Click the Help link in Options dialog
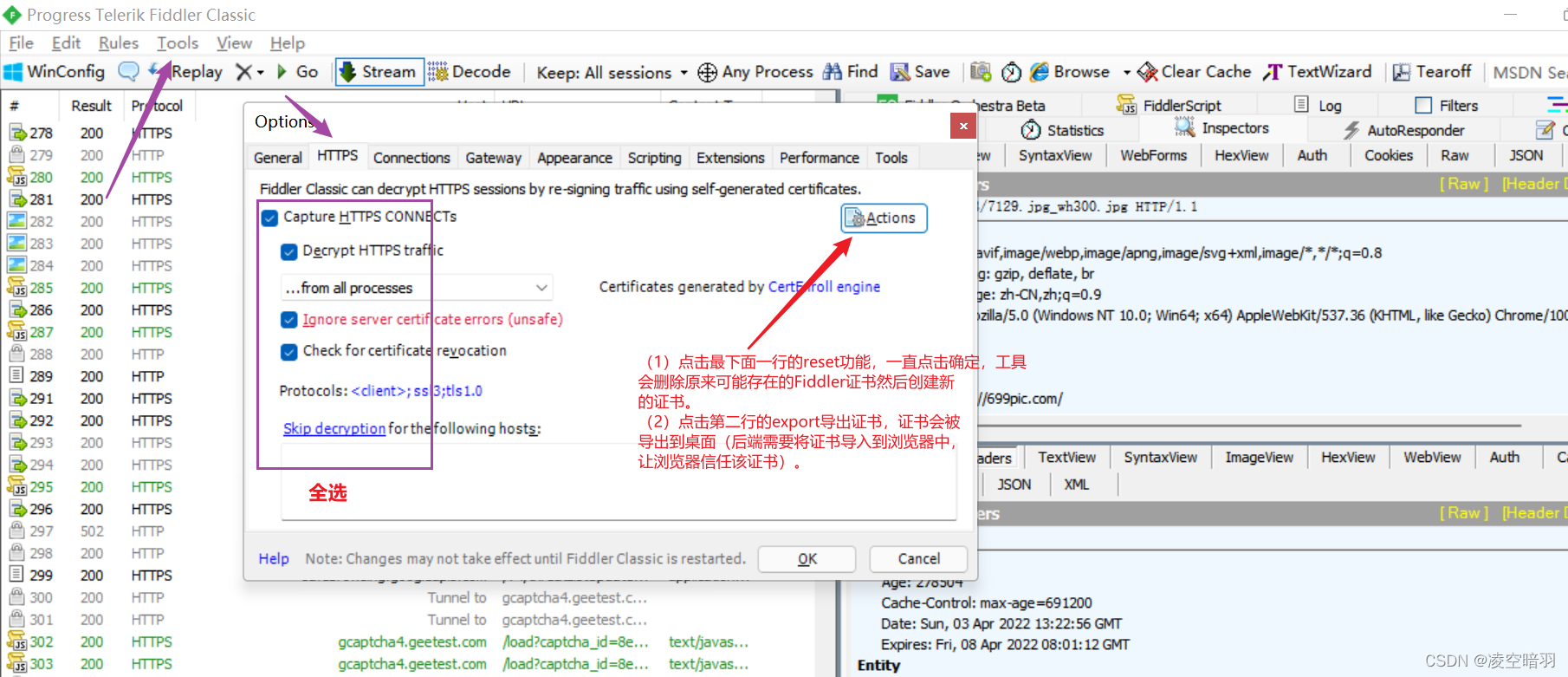This screenshot has width=1568, height=677. 274,559
